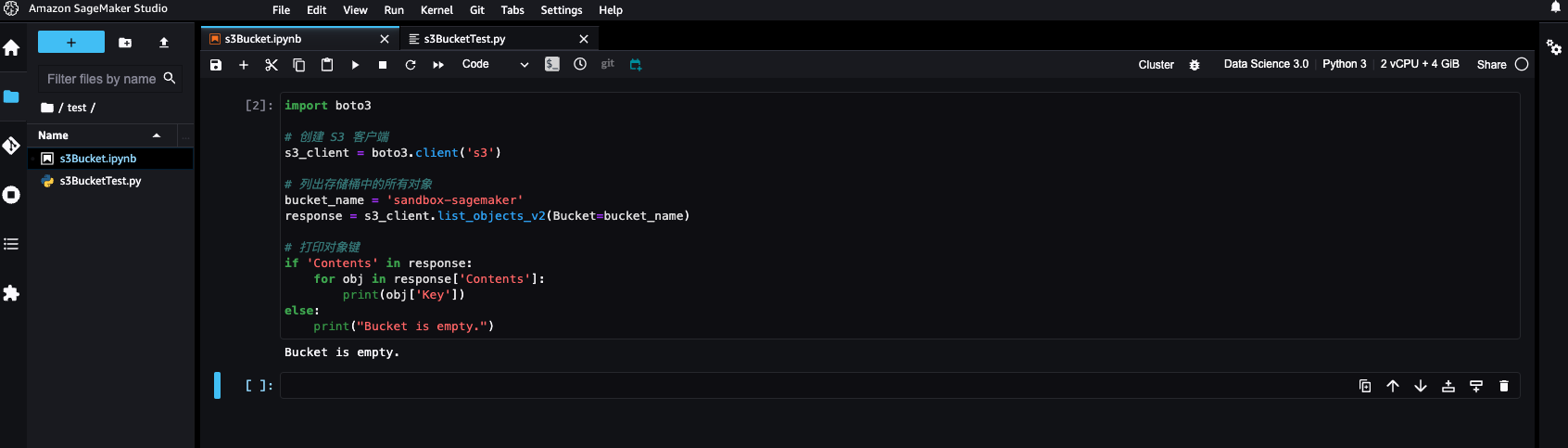The image size is (1568, 448).
Task: Change the 2 vCPU + 4 GiB instance
Action: coord(1420,64)
